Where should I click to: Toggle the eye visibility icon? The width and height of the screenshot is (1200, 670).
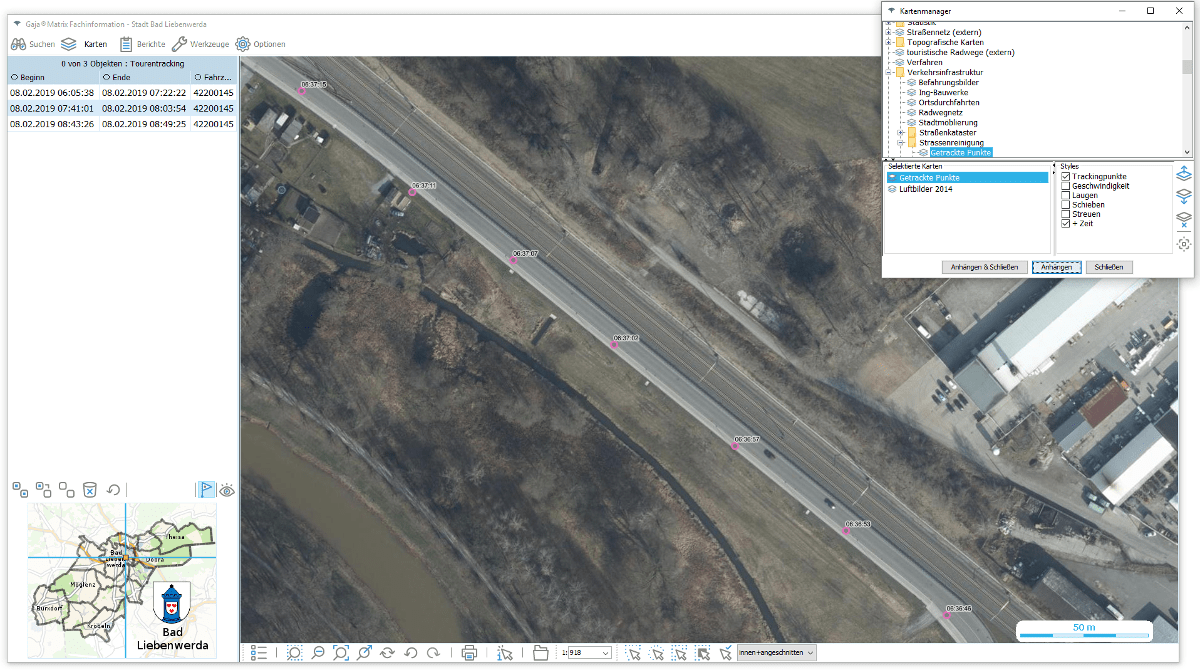coord(227,490)
